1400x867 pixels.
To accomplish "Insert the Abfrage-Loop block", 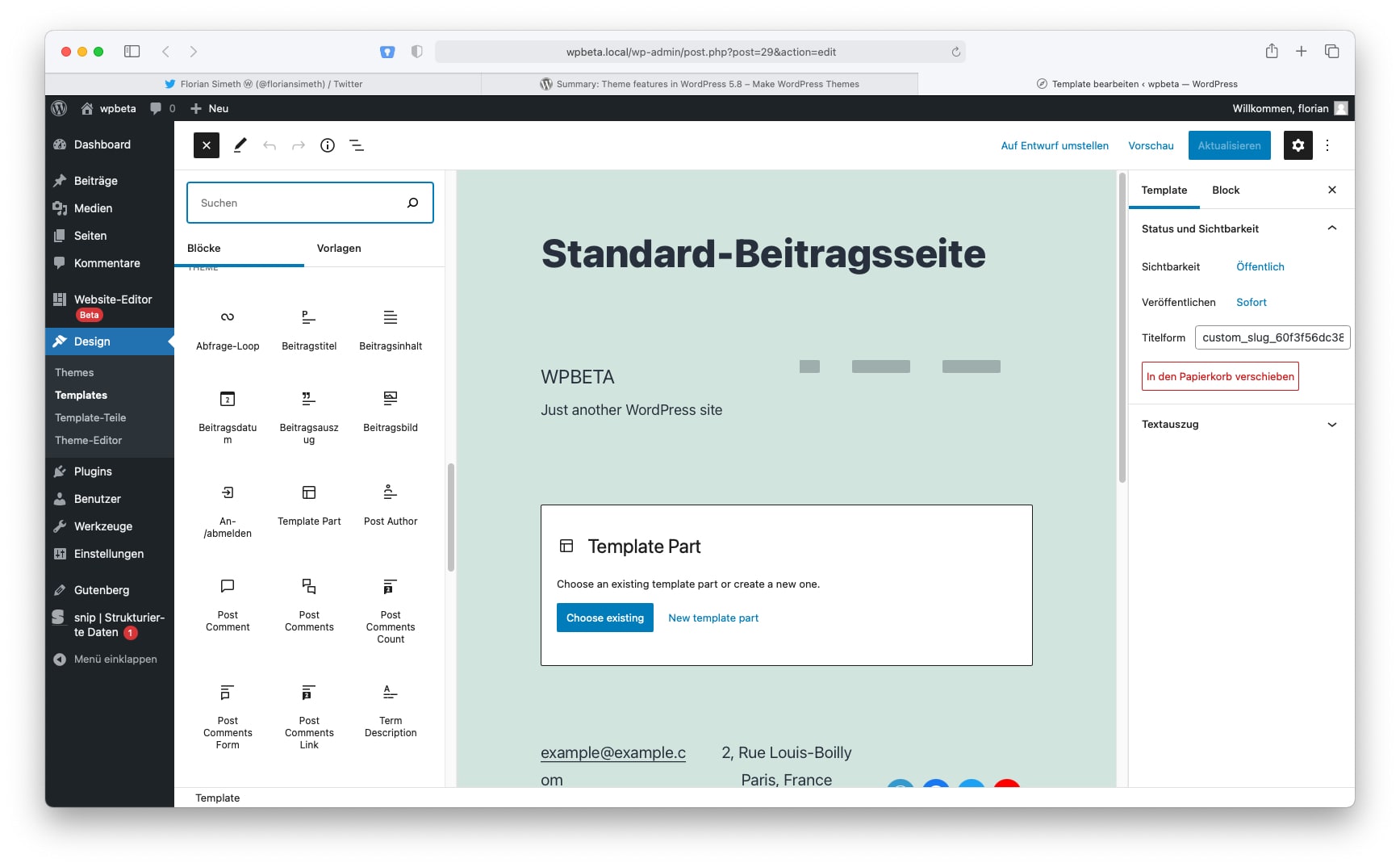I will (x=228, y=329).
